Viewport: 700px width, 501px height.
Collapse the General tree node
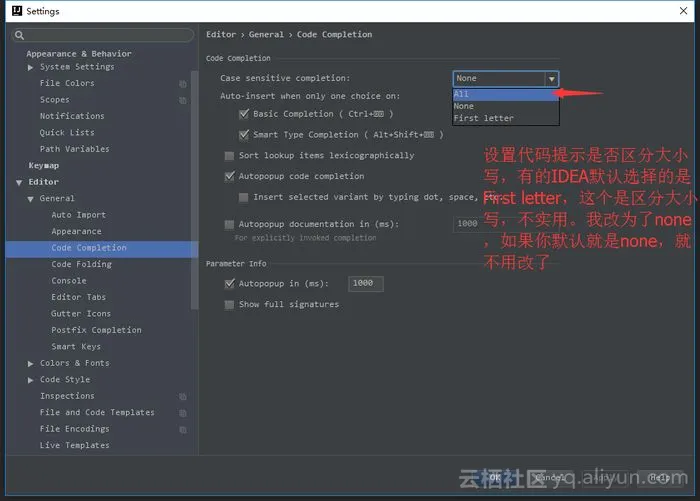pos(30,199)
